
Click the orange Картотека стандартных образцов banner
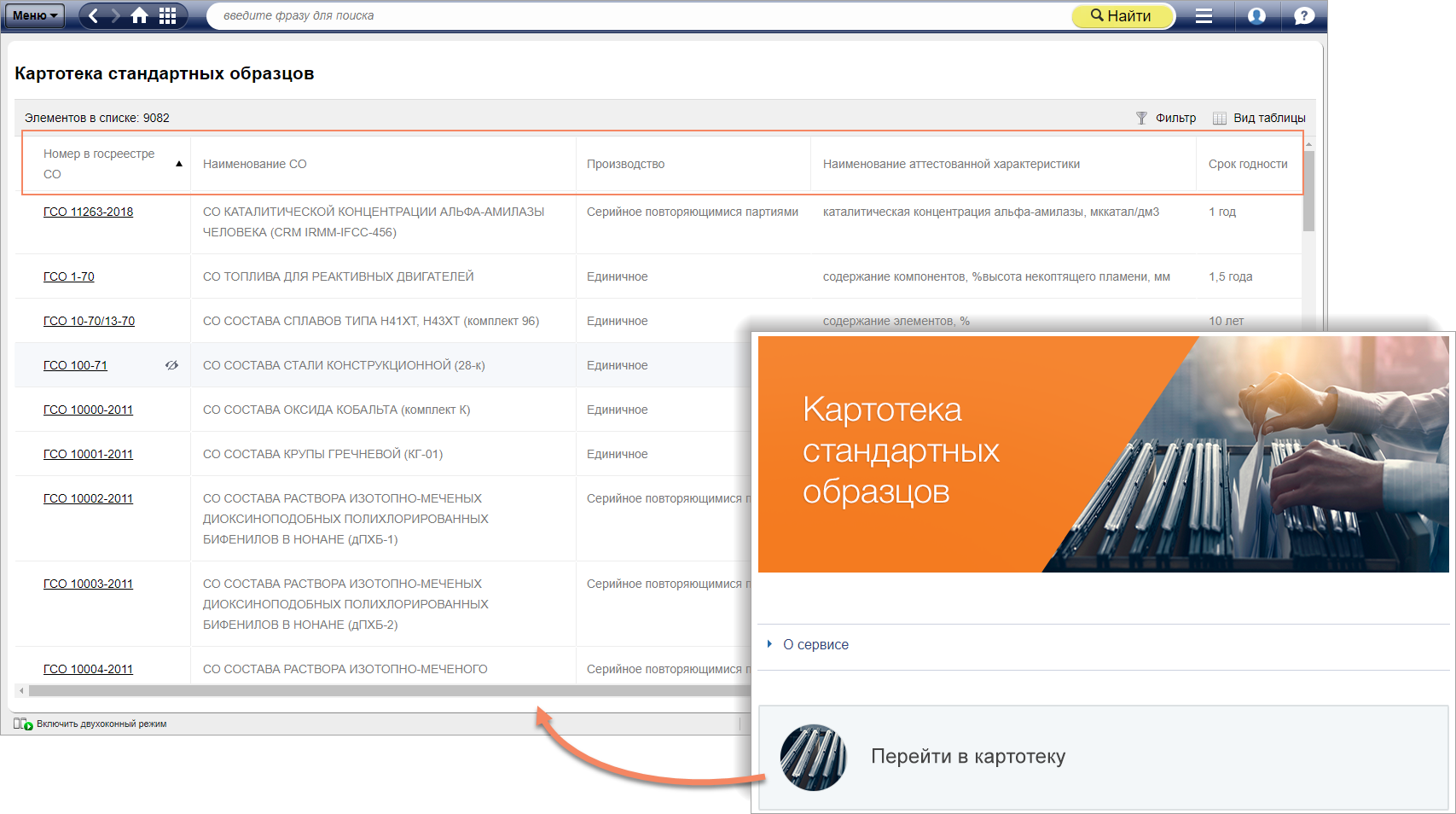tap(1103, 454)
